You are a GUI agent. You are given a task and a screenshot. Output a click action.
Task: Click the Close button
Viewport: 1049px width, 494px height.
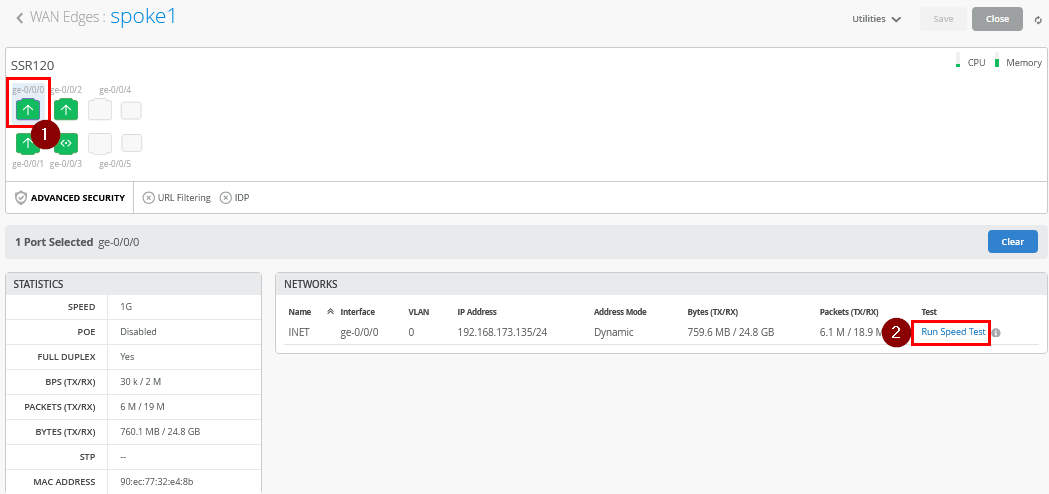[997, 19]
